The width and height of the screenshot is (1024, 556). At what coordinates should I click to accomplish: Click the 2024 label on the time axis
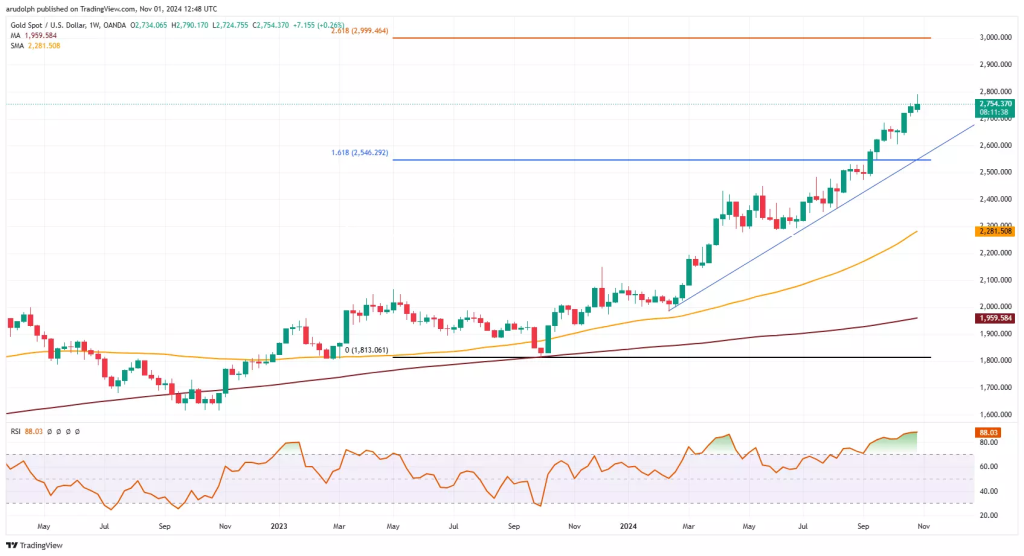click(x=629, y=524)
